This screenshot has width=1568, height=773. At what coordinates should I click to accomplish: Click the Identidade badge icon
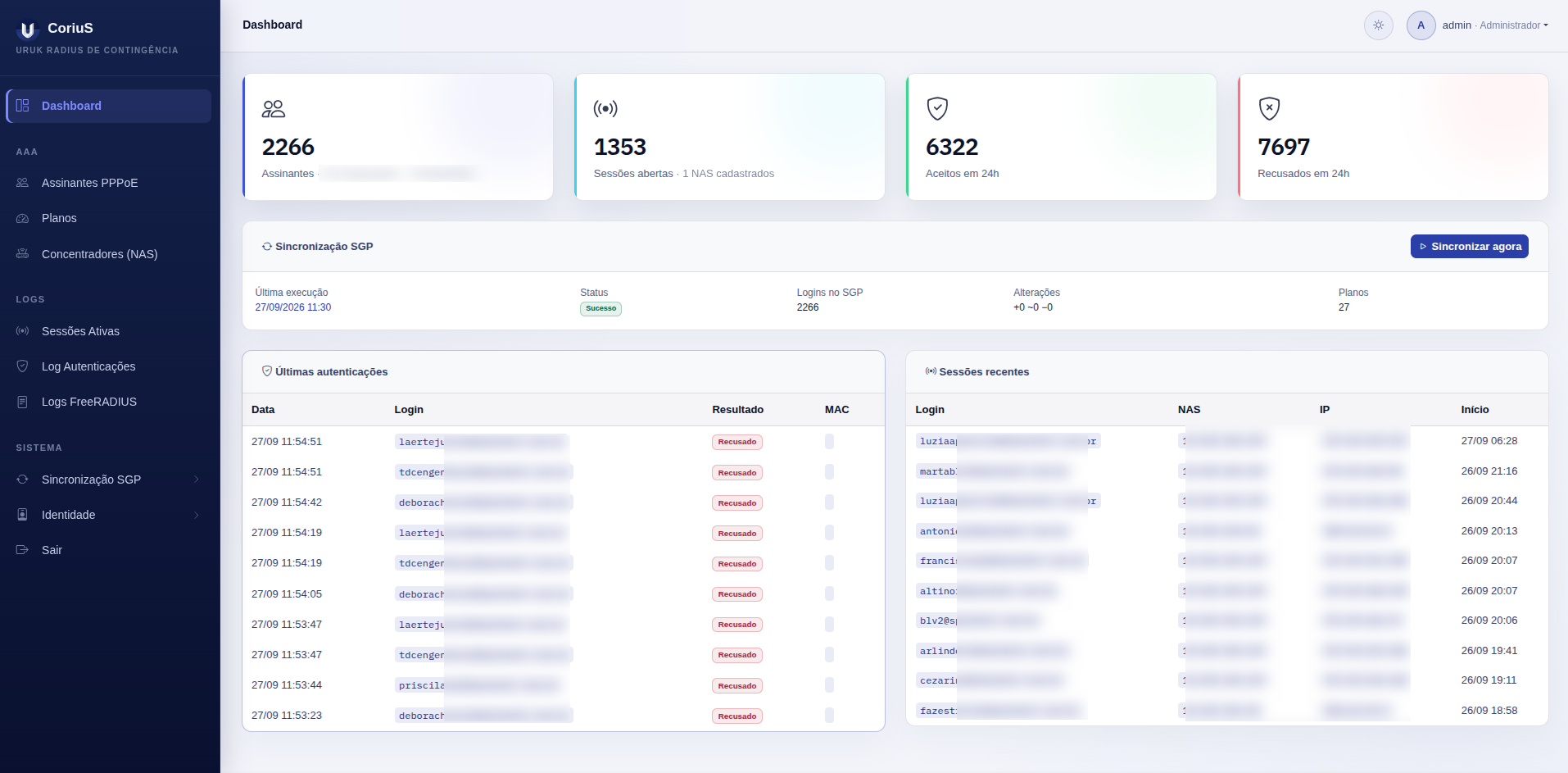point(23,515)
